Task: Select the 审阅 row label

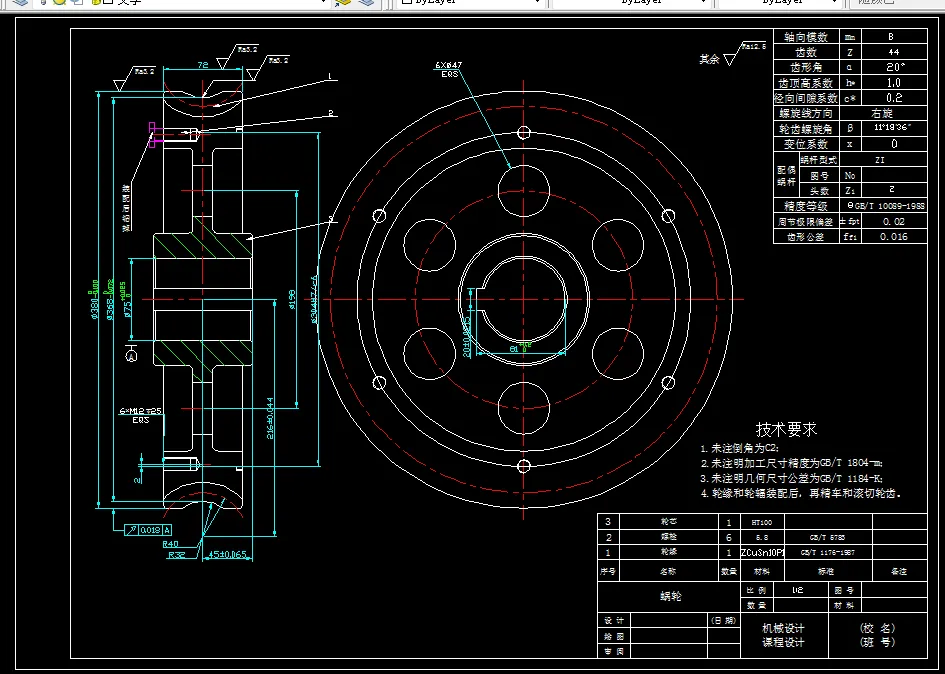Action: pyautogui.click(x=614, y=651)
